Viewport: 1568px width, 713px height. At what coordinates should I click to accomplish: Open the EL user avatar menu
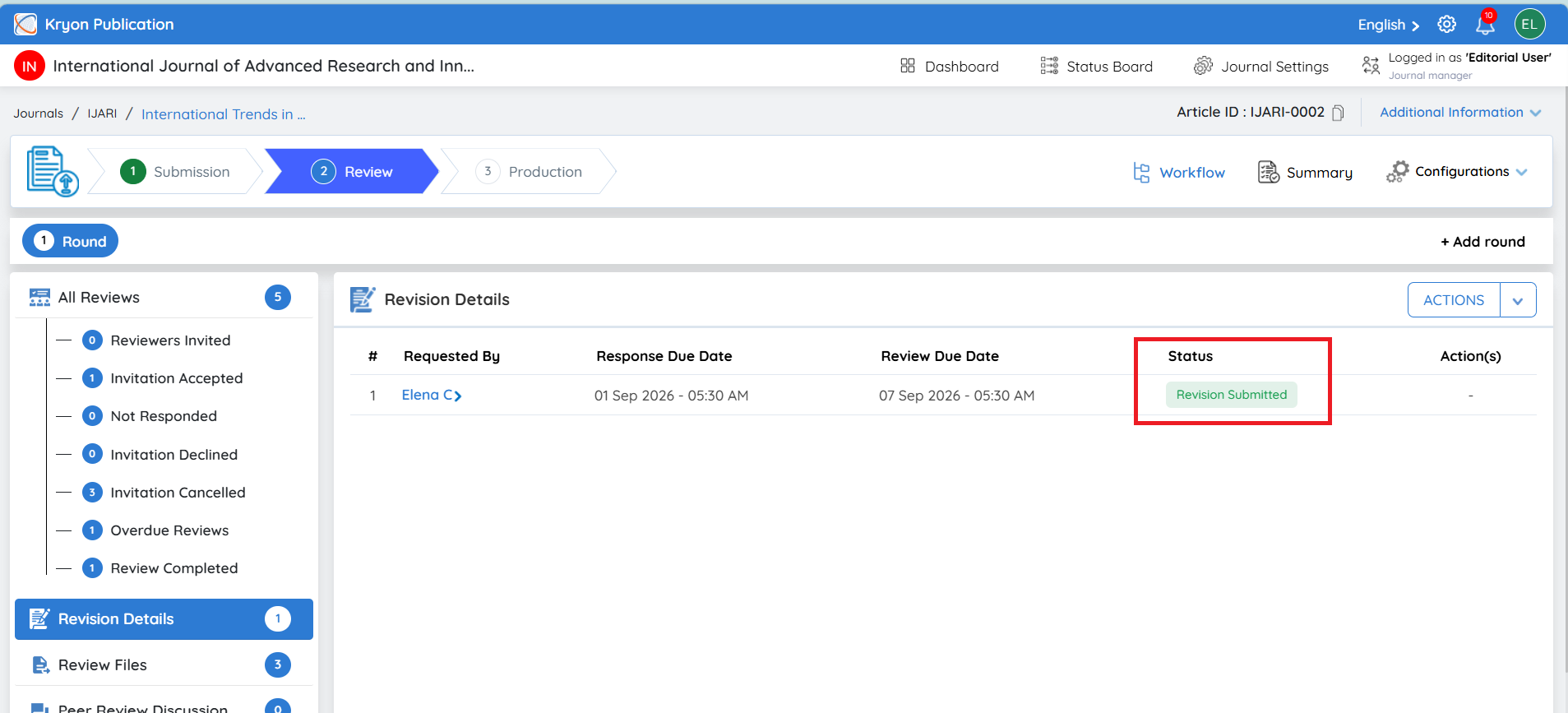point(1529,25)
